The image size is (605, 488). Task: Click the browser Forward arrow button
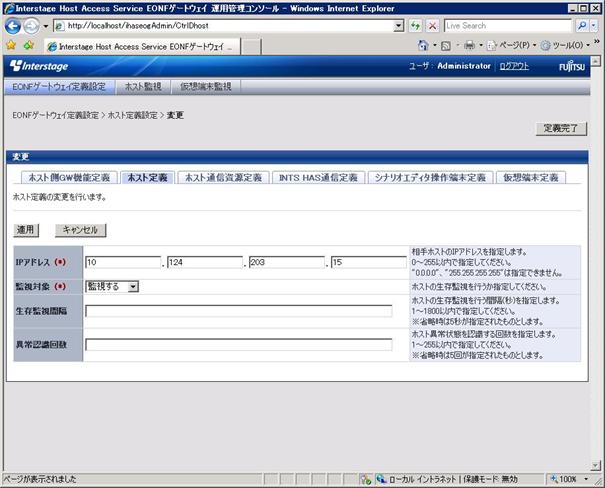31,26
